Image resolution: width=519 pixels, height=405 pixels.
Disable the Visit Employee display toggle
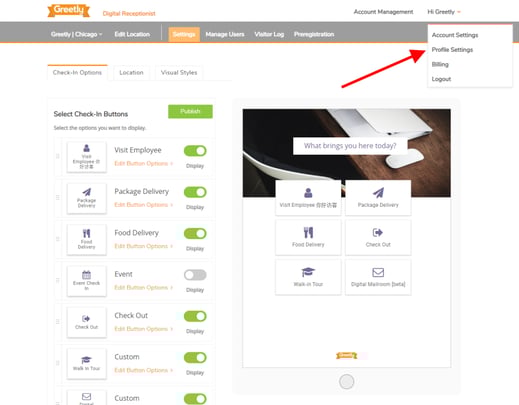coord(195,151)
